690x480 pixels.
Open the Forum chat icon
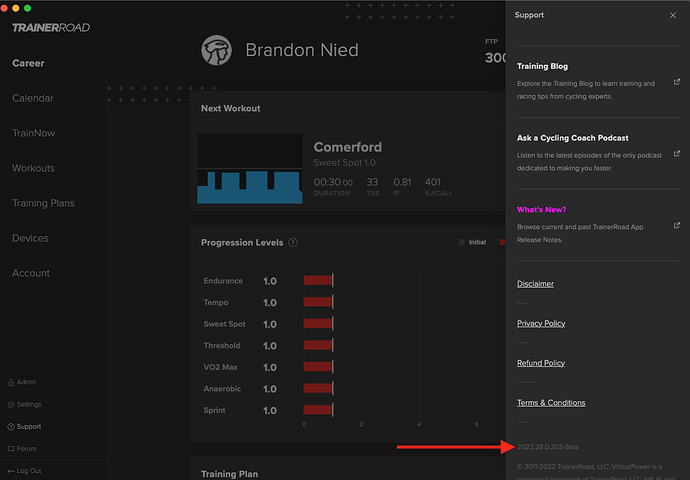click(11, 449)
